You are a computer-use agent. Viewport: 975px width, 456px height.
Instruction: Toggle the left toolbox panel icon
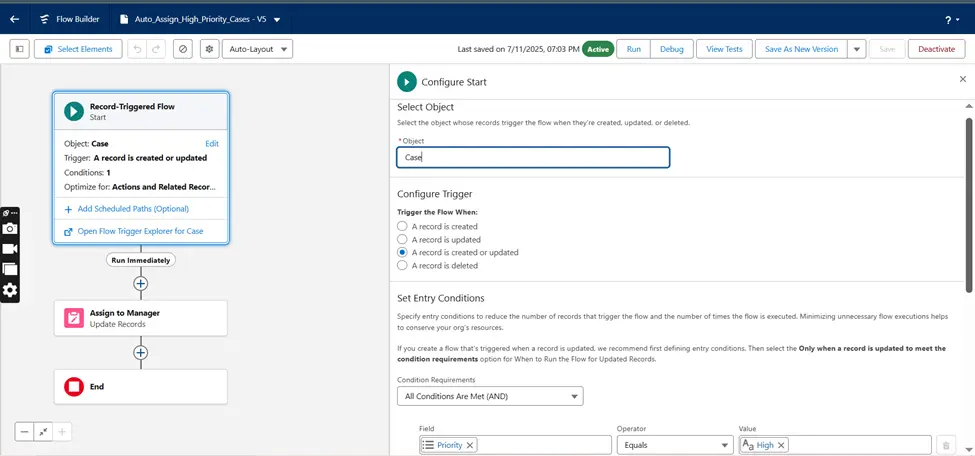(19, 49)
